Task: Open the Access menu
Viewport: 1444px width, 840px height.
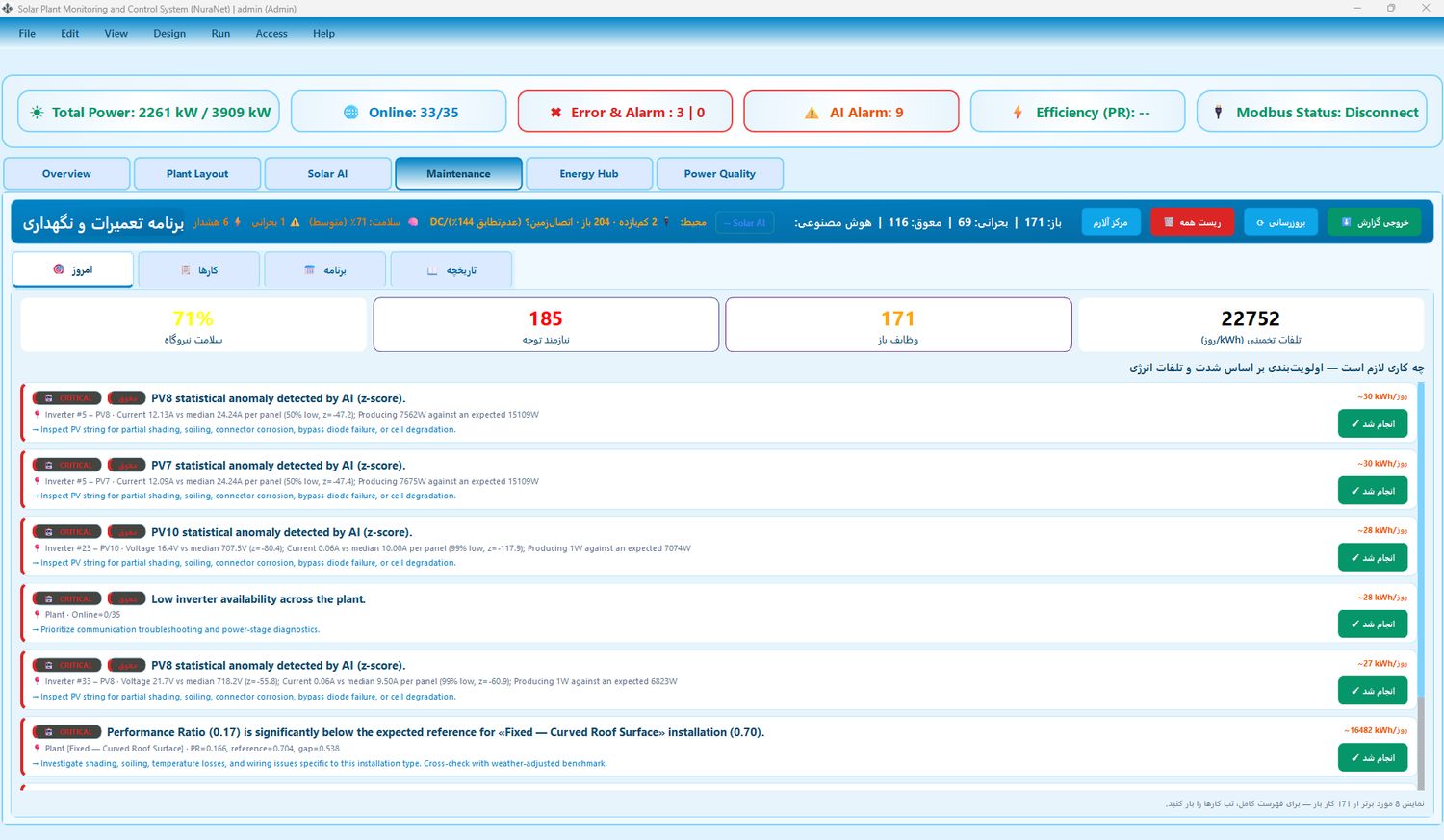Action: pyautogui.click(x=271, y=33)
